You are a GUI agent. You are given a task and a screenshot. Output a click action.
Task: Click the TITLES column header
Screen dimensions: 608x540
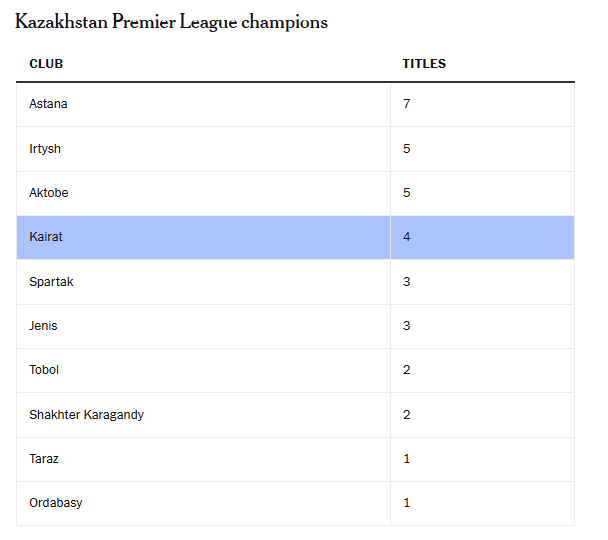pos(424,64)
